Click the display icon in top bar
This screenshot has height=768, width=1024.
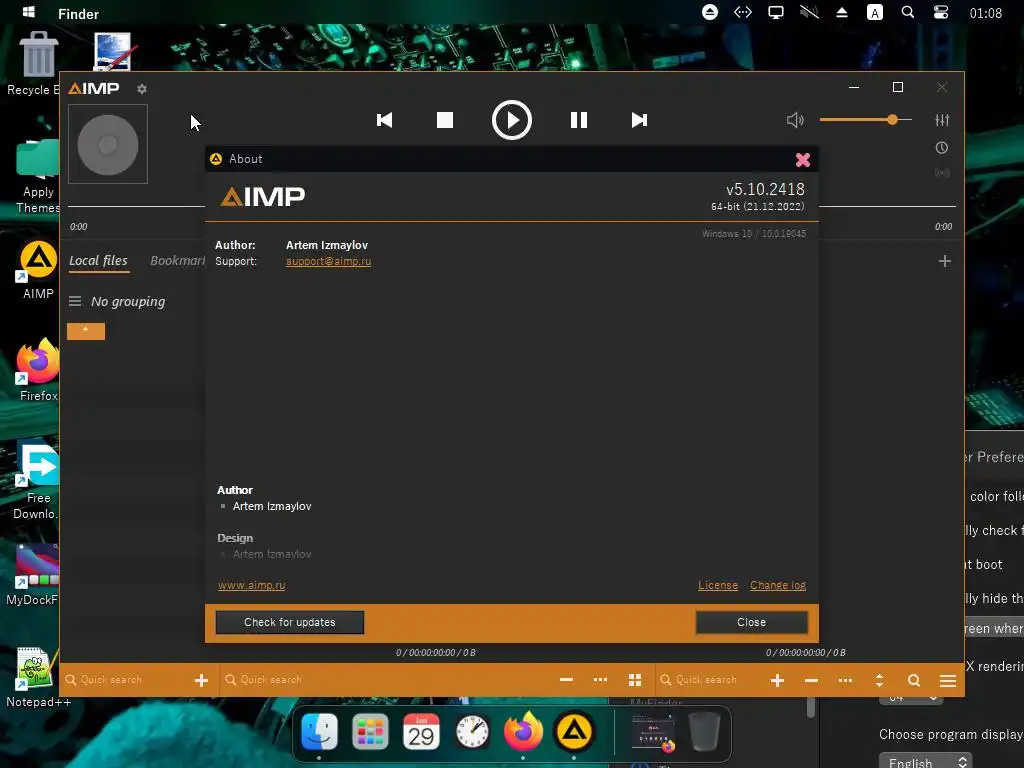point(776,12)
